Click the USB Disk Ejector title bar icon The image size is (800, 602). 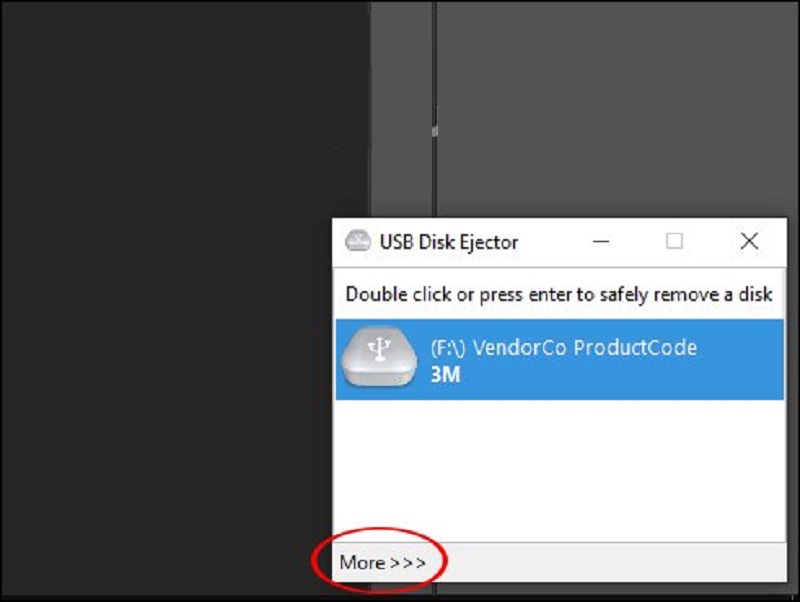tap(358, 241)
